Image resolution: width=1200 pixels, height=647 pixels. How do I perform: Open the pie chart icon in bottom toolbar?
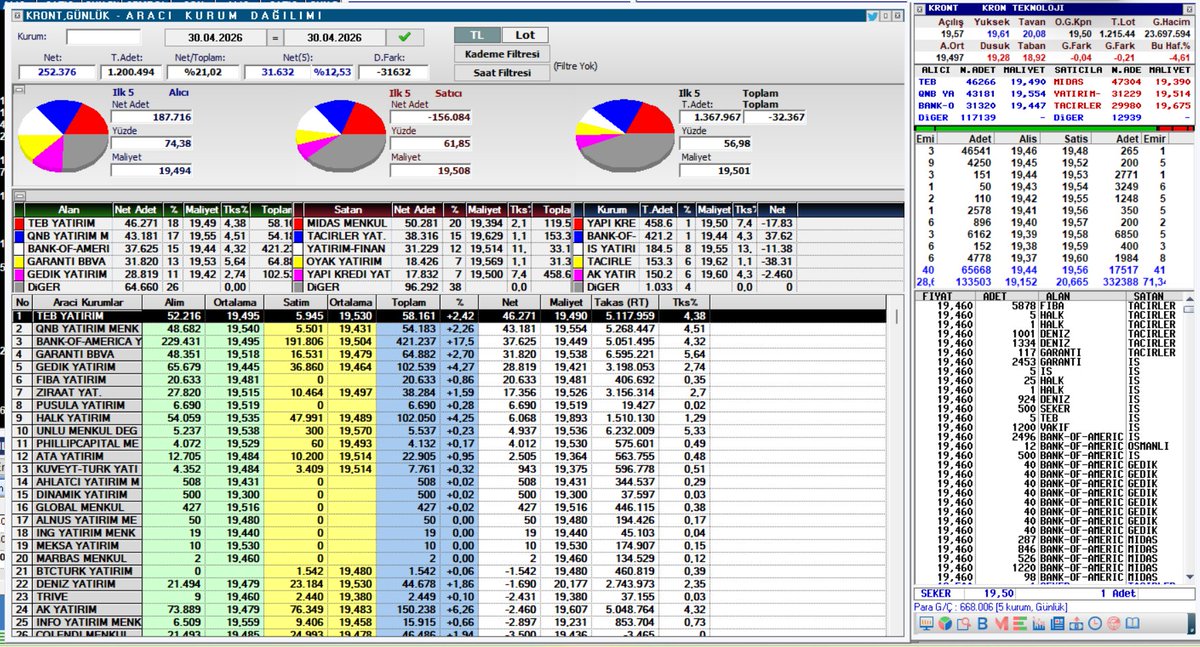(x=944, y=625)
